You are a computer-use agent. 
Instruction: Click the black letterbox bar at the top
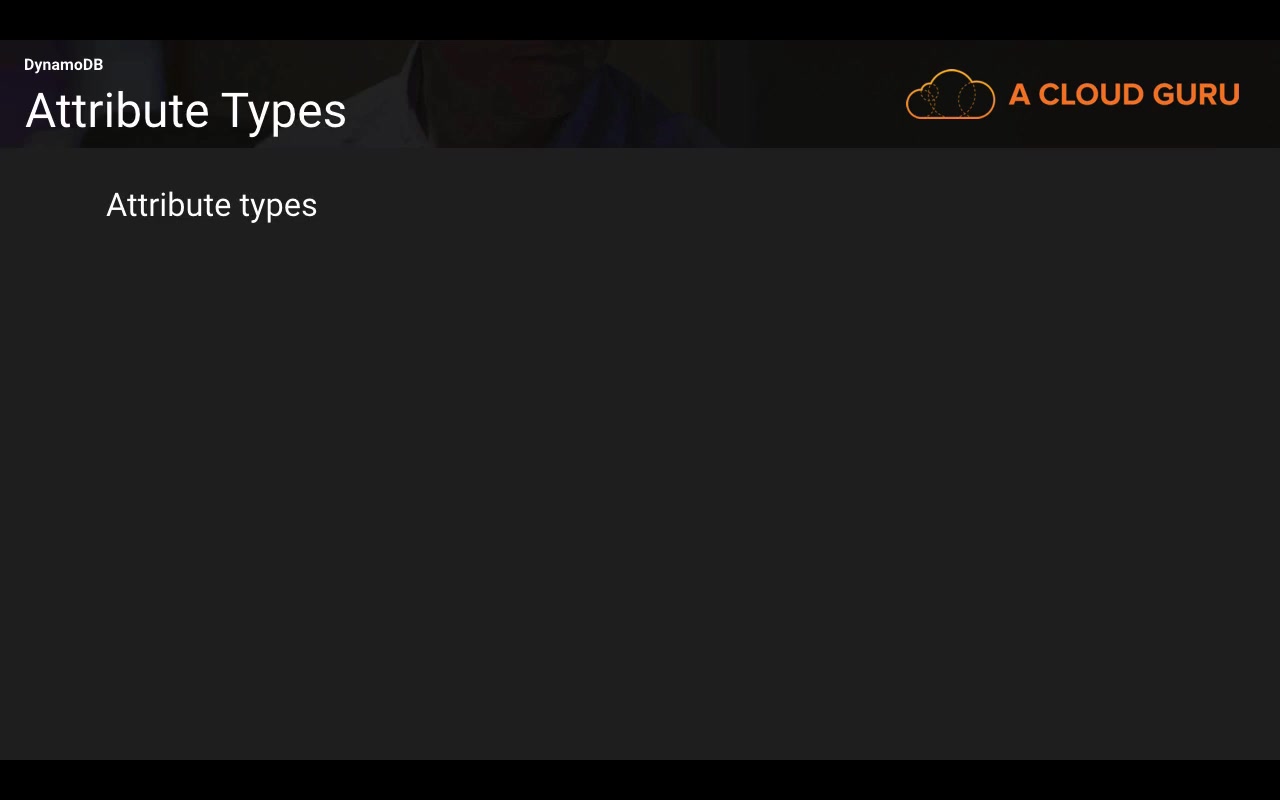point(640,19)
